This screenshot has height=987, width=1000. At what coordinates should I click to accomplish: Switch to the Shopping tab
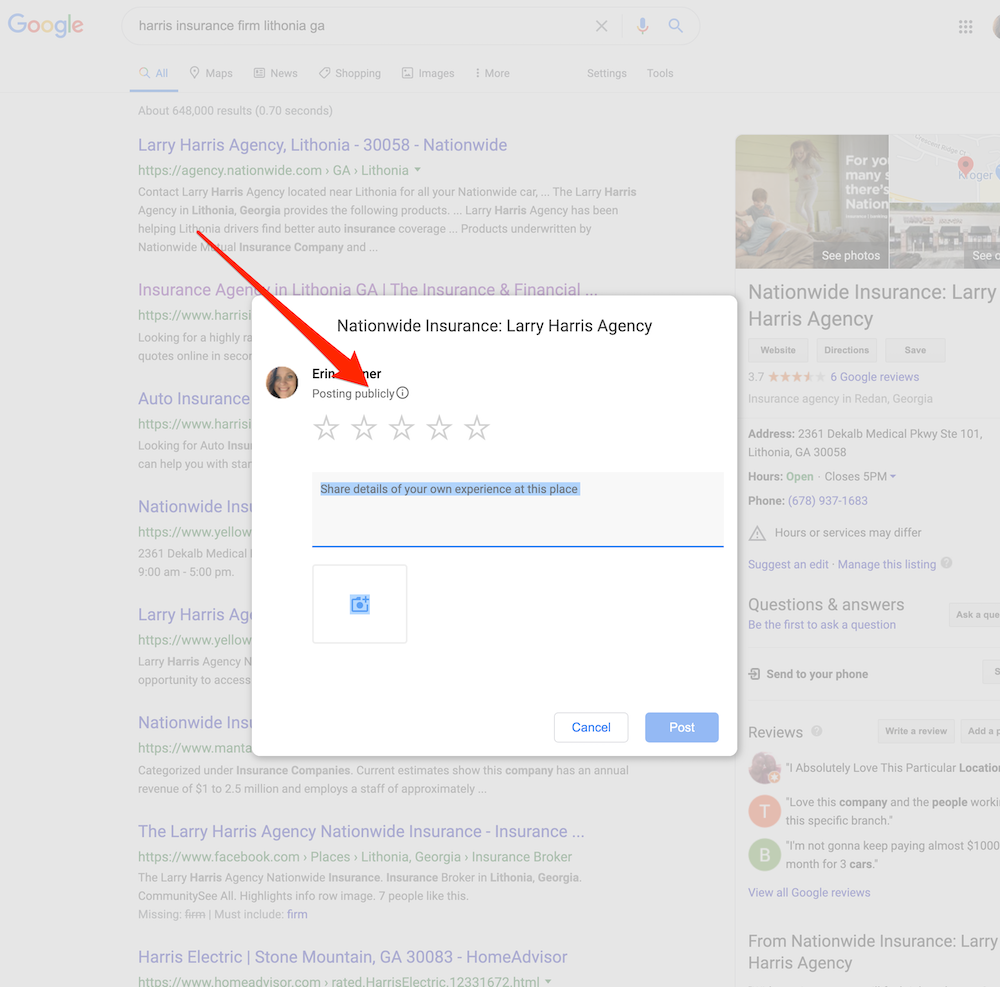pos(349,73)
